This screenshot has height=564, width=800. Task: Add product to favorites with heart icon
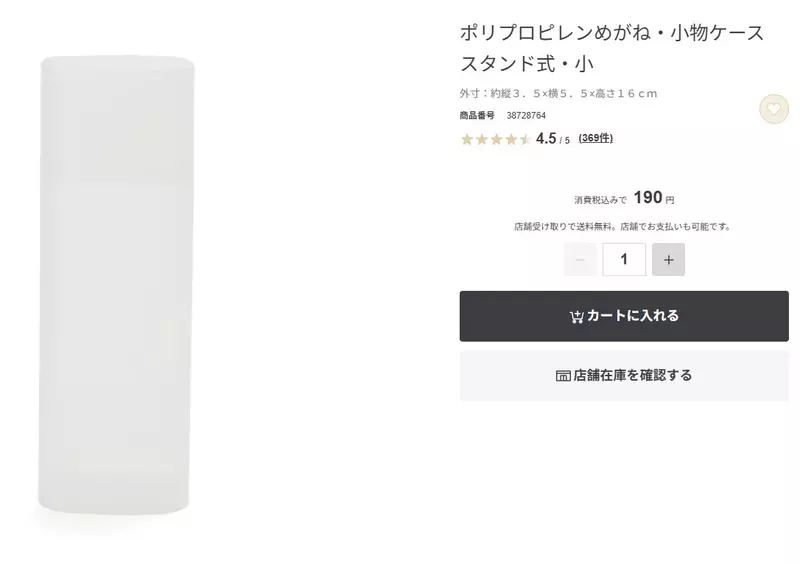coord(773,109)
